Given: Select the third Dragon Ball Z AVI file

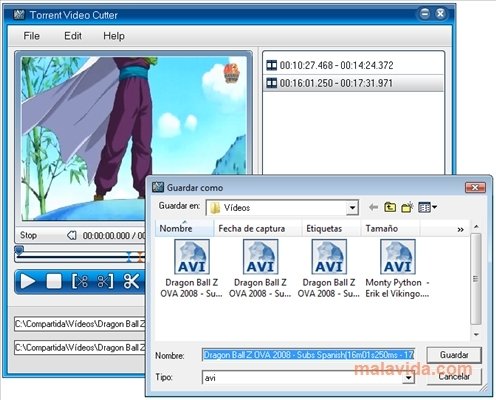Looking at the screenshot, I should [329, 268].
